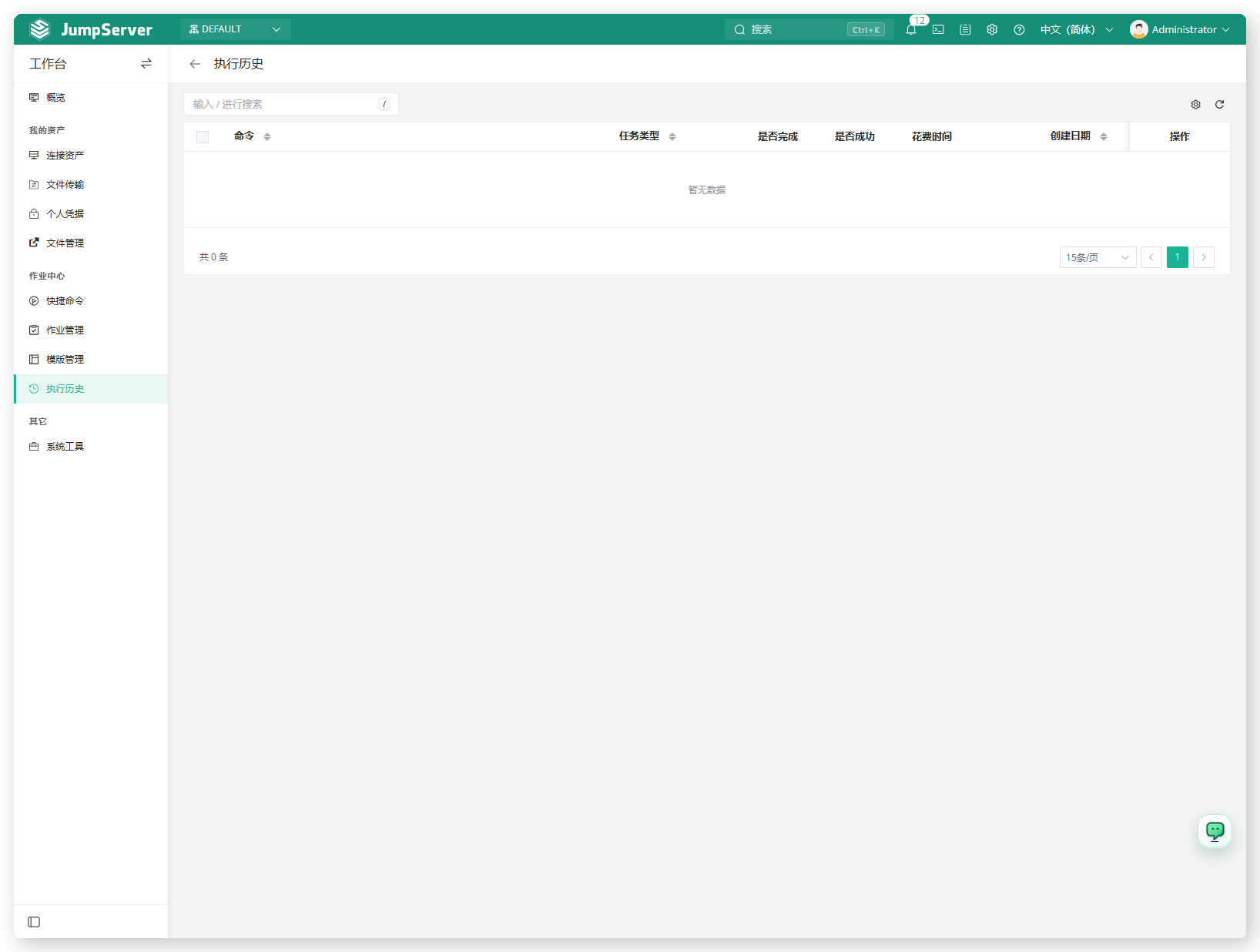This screenshot has width=1260, height=952.
Task: Open 连接资产 in the sidebar
Action: tap(91, 156)
